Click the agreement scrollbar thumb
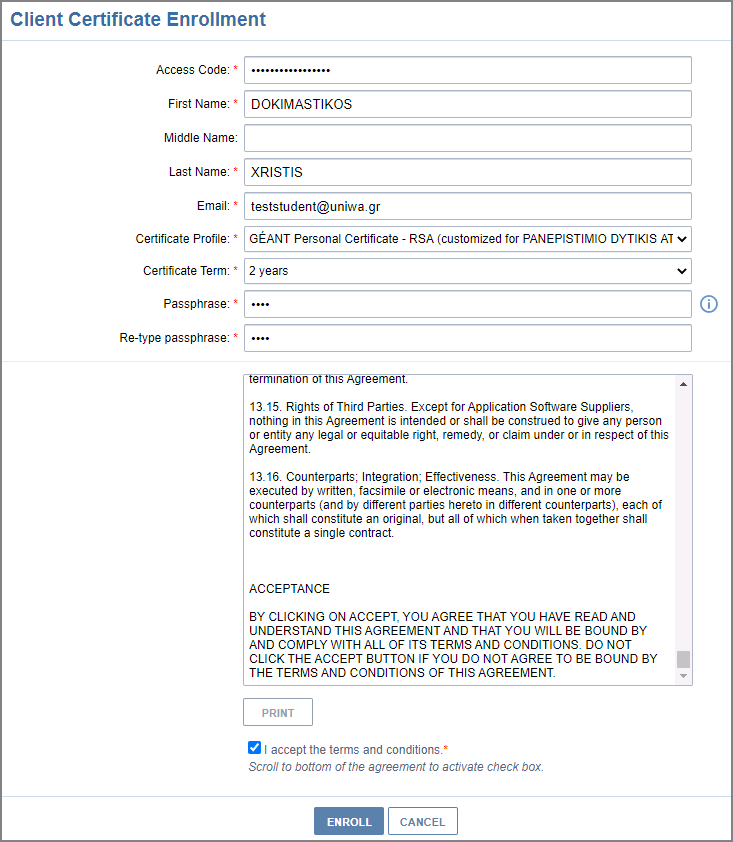 (x=683, y=659)
